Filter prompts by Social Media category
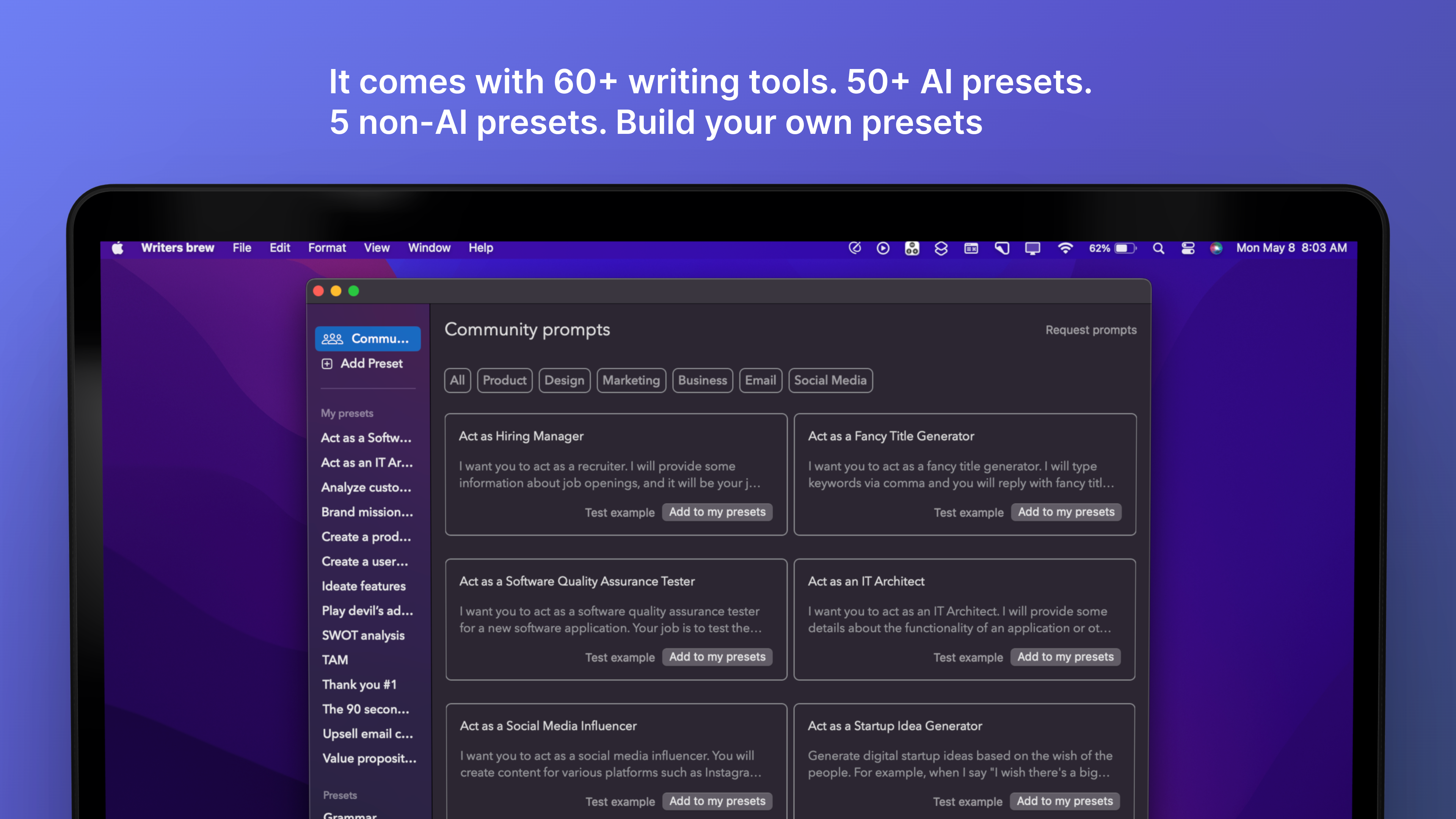Screen dimensions: 1456x819 pos(830,380)
